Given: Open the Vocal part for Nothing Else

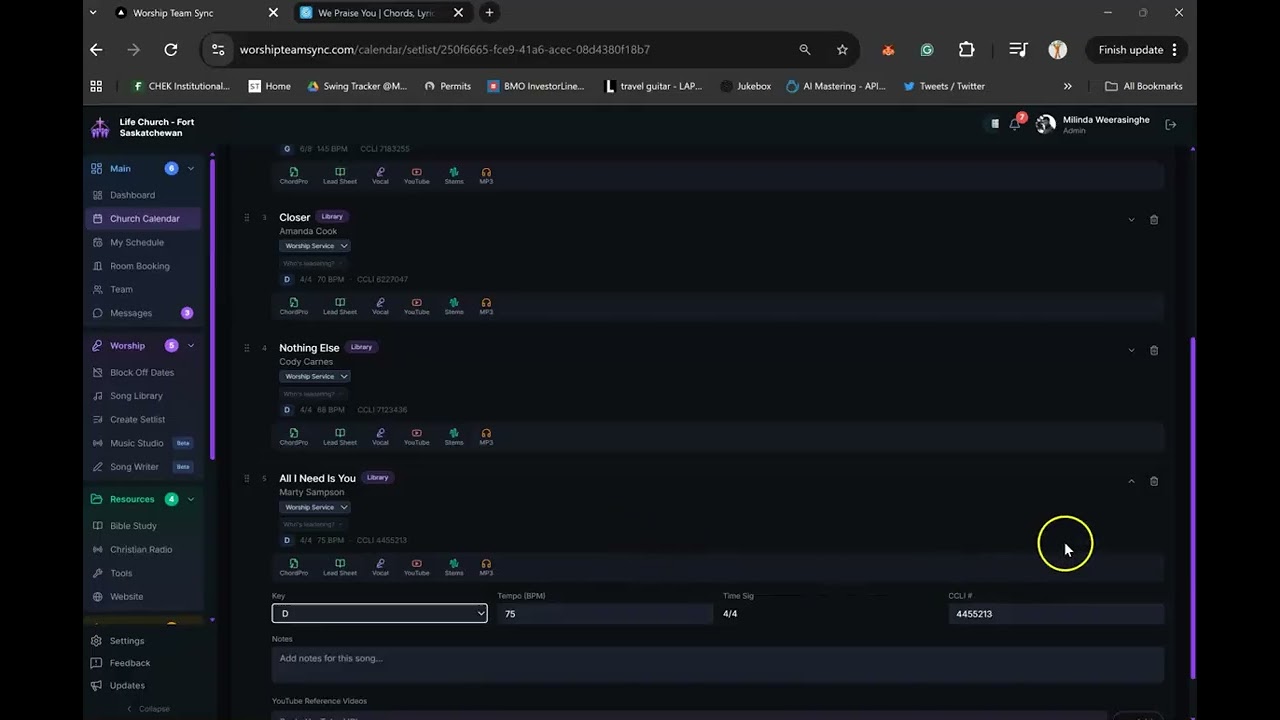Looking at the screenshot, I should [380, 437].
